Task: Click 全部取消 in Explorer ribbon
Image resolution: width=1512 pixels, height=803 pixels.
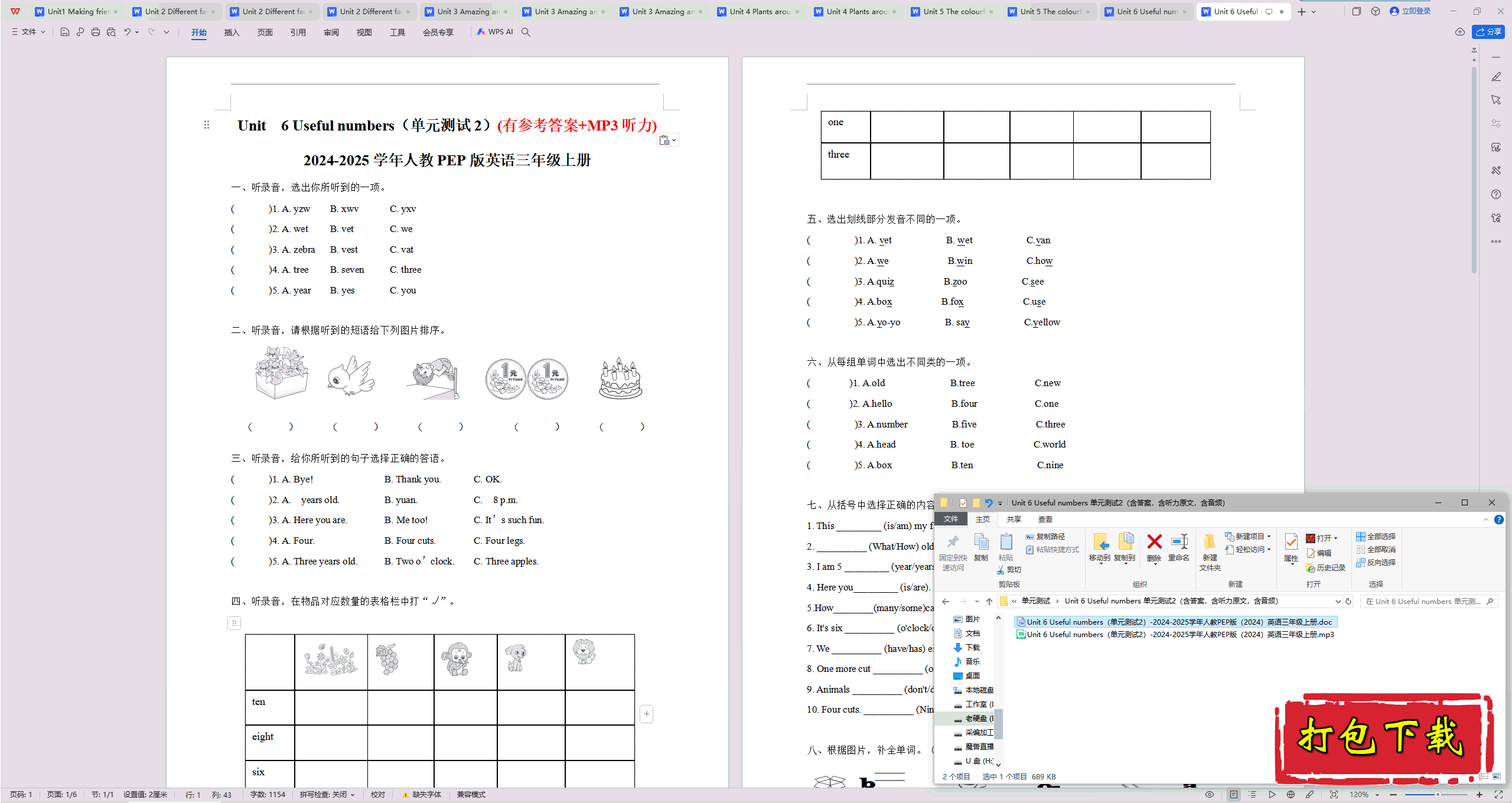Action: (1376, 550)
